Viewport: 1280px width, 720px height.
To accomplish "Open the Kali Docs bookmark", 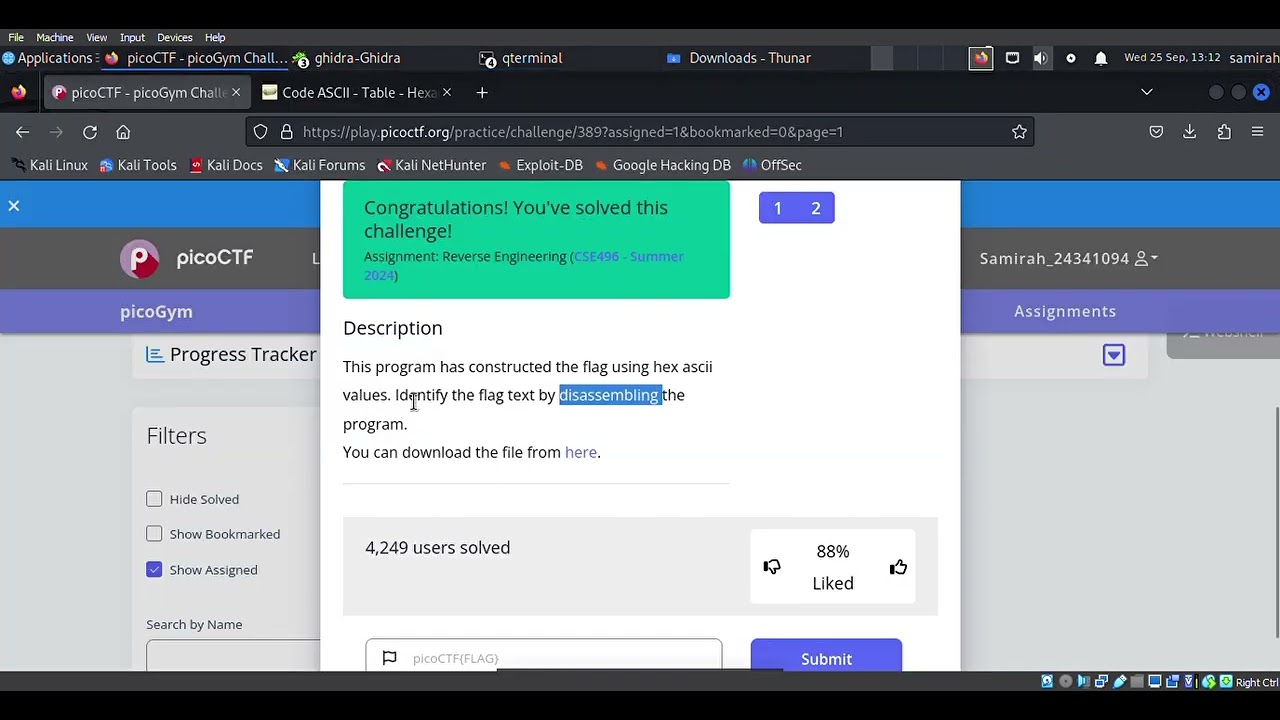I will pyautogui.click(x=226, y=165).
